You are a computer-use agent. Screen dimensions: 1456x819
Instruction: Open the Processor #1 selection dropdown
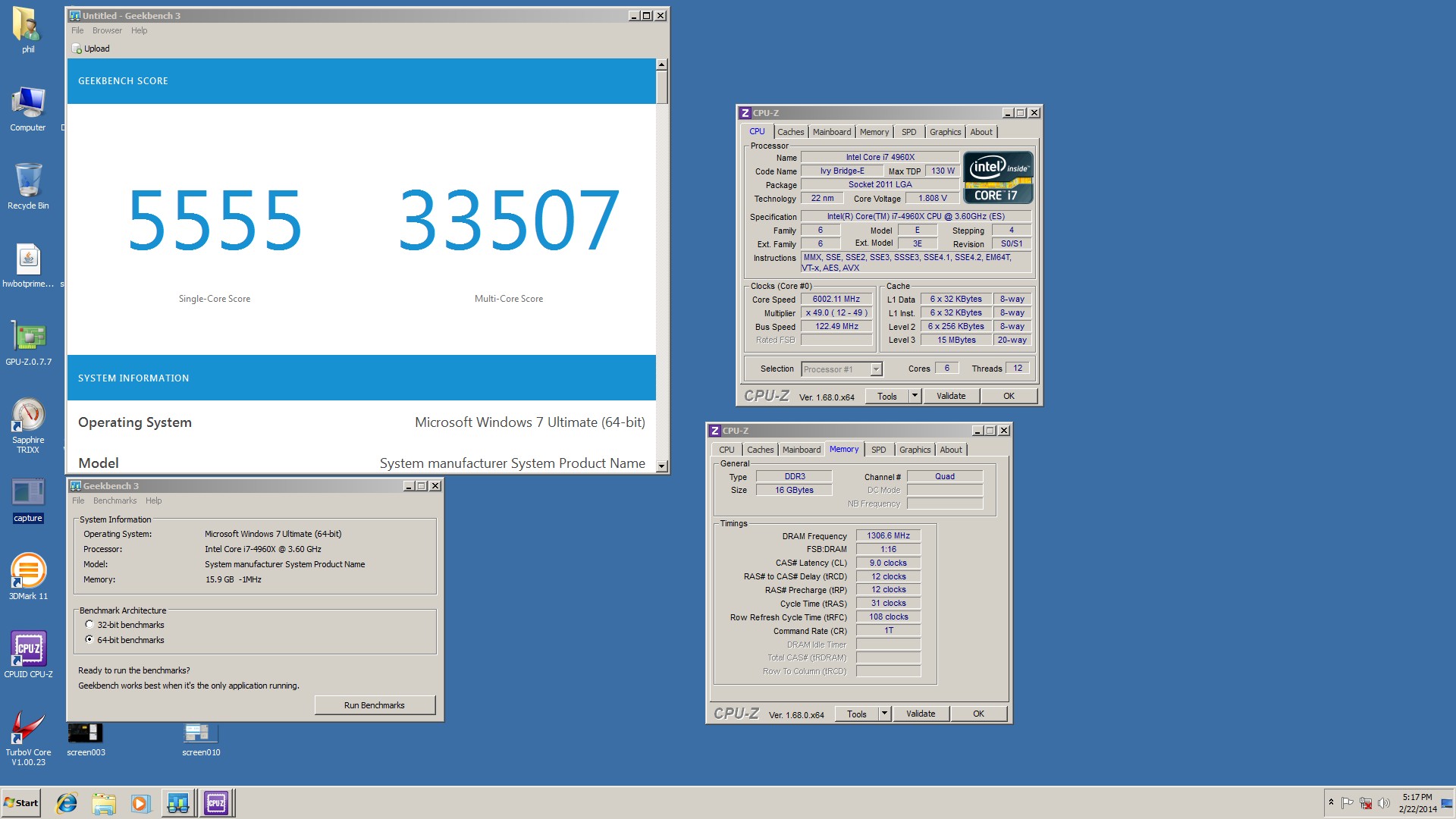tap(876, 369)
